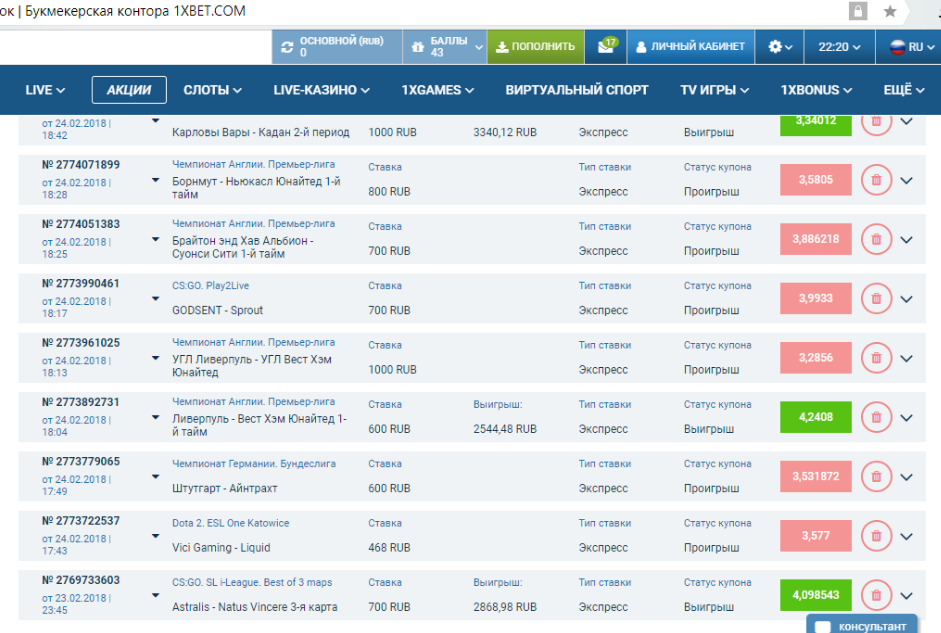Delete bet № 2773990461 with trash icon
Viewport: 941px width, 633px height.
click(x=876, y=298)
